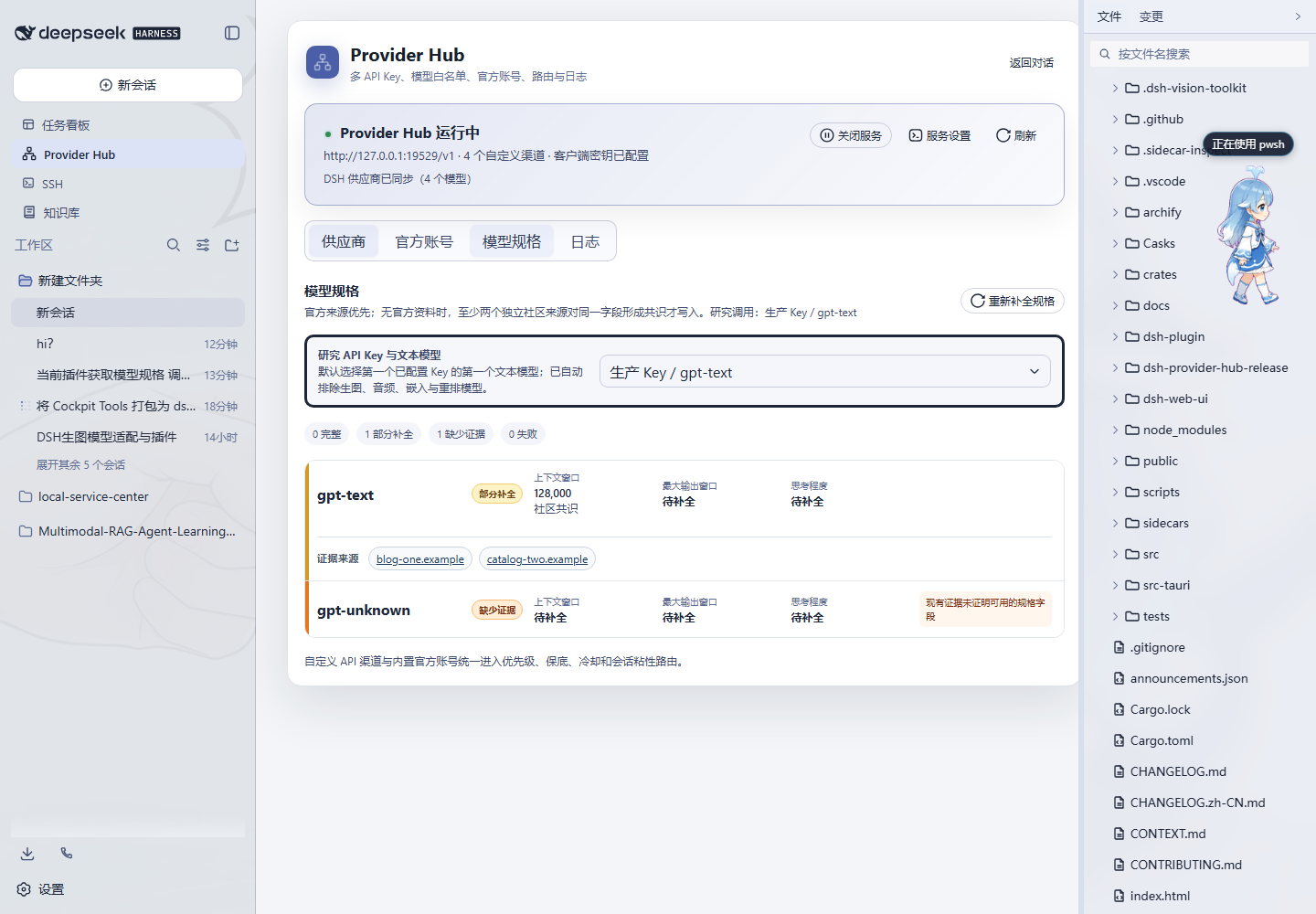Click the node_modules folder icon
Viewport: 1316px width, 914px height.
click(x=1132, y=430)
